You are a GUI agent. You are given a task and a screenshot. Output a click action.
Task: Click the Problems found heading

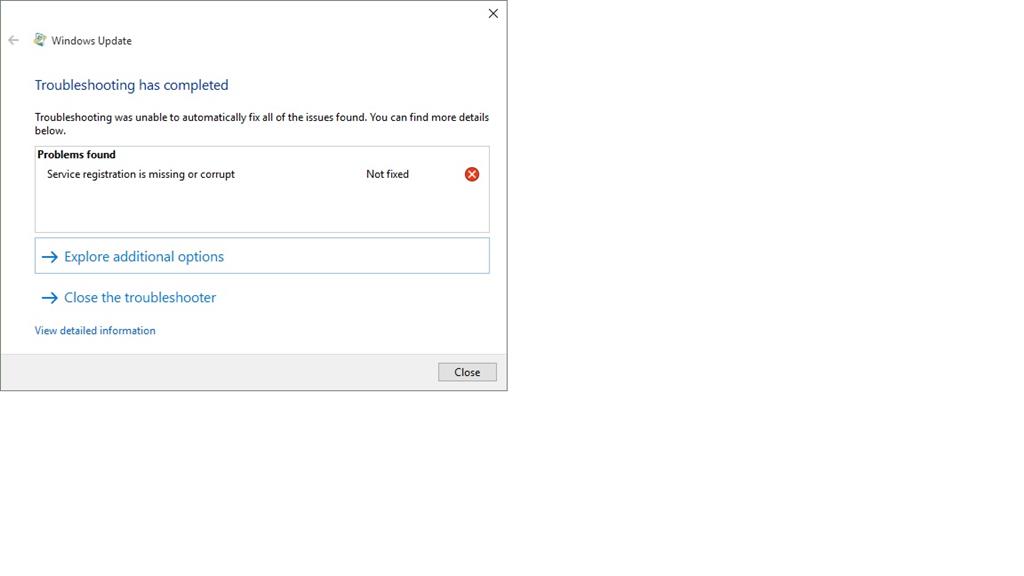pyautogui.click(x=76, y=154)
